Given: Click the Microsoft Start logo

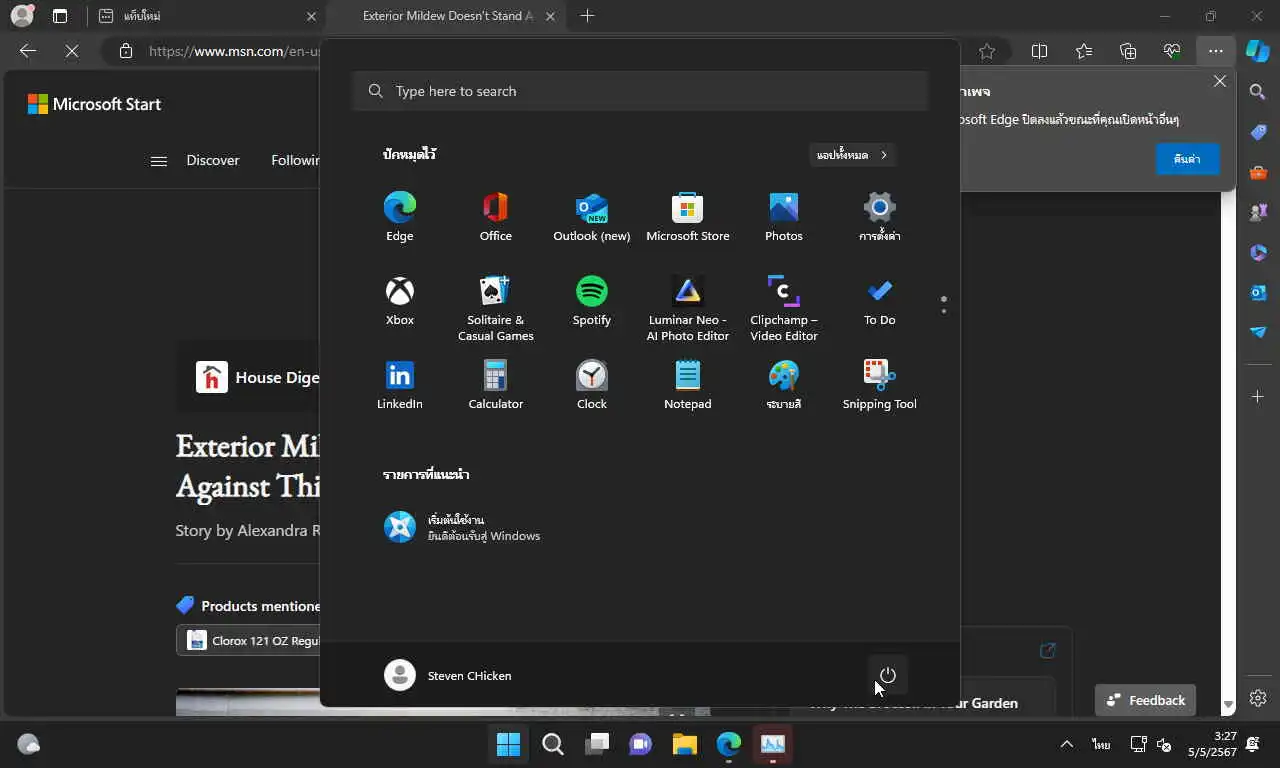Looking at the screenshot, I should [x=94, y=104].
